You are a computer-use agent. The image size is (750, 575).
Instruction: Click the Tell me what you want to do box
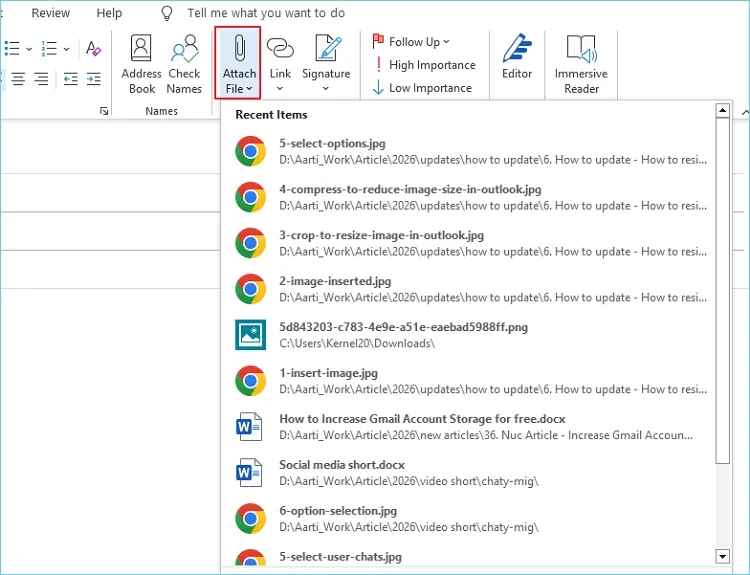[266, 13]
